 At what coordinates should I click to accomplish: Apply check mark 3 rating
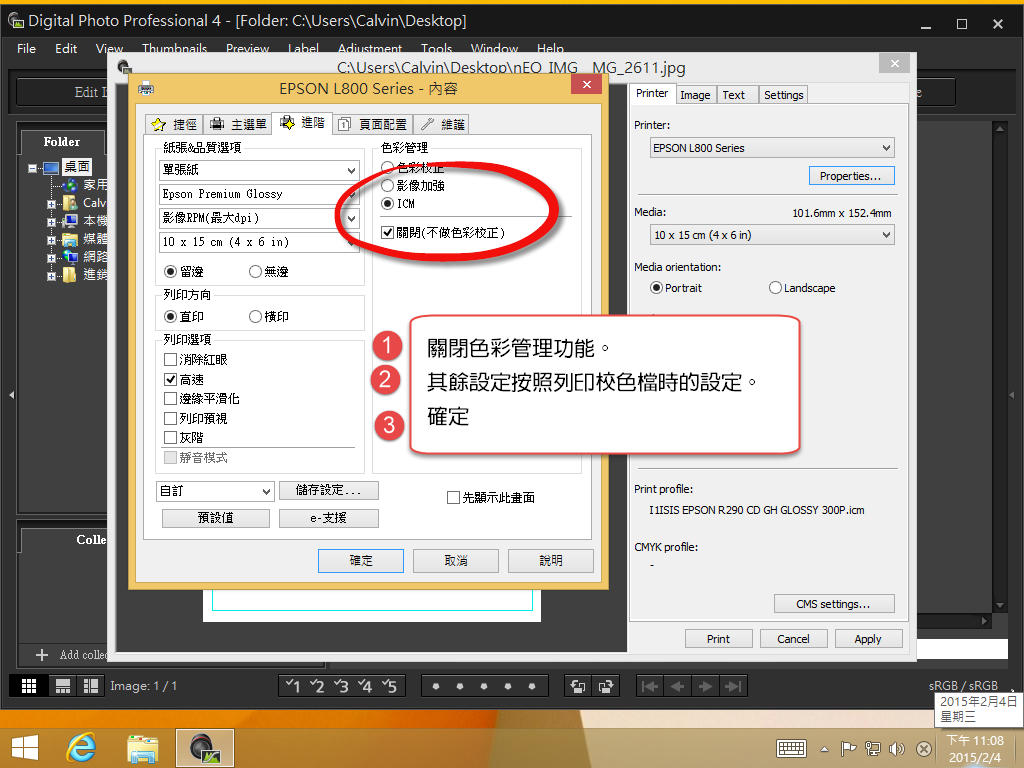coord(342,686)
